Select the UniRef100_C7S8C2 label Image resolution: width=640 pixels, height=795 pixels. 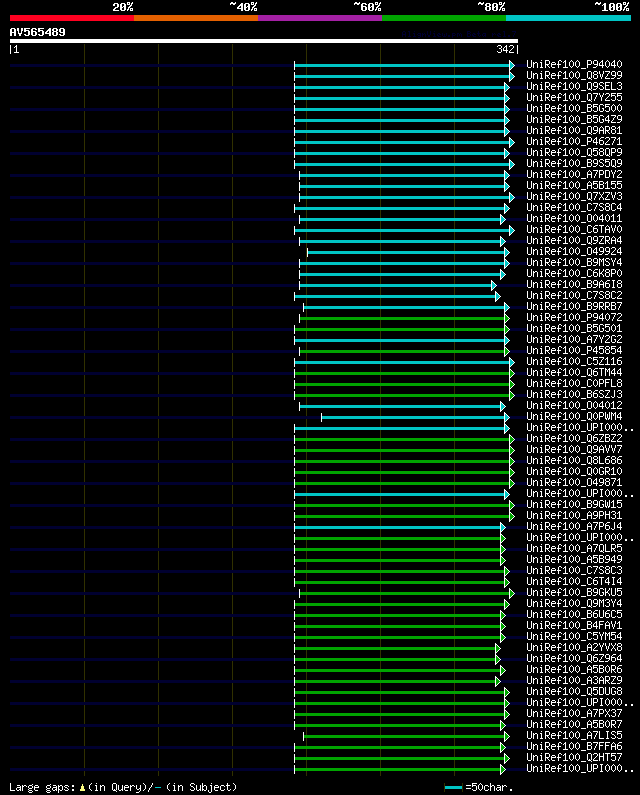point(574,296)
